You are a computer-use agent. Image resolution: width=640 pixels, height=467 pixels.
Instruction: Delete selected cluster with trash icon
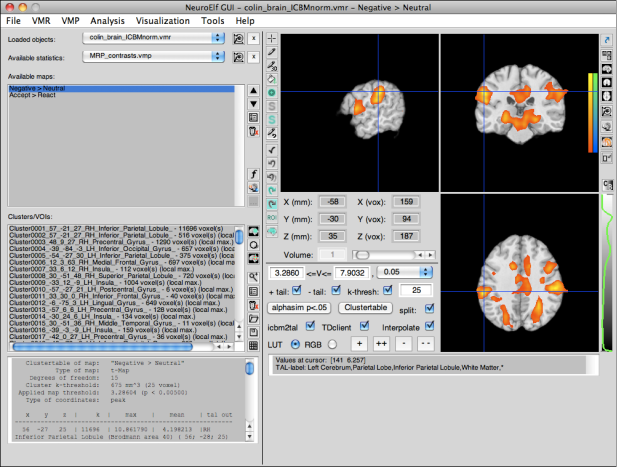click(253, 305)
